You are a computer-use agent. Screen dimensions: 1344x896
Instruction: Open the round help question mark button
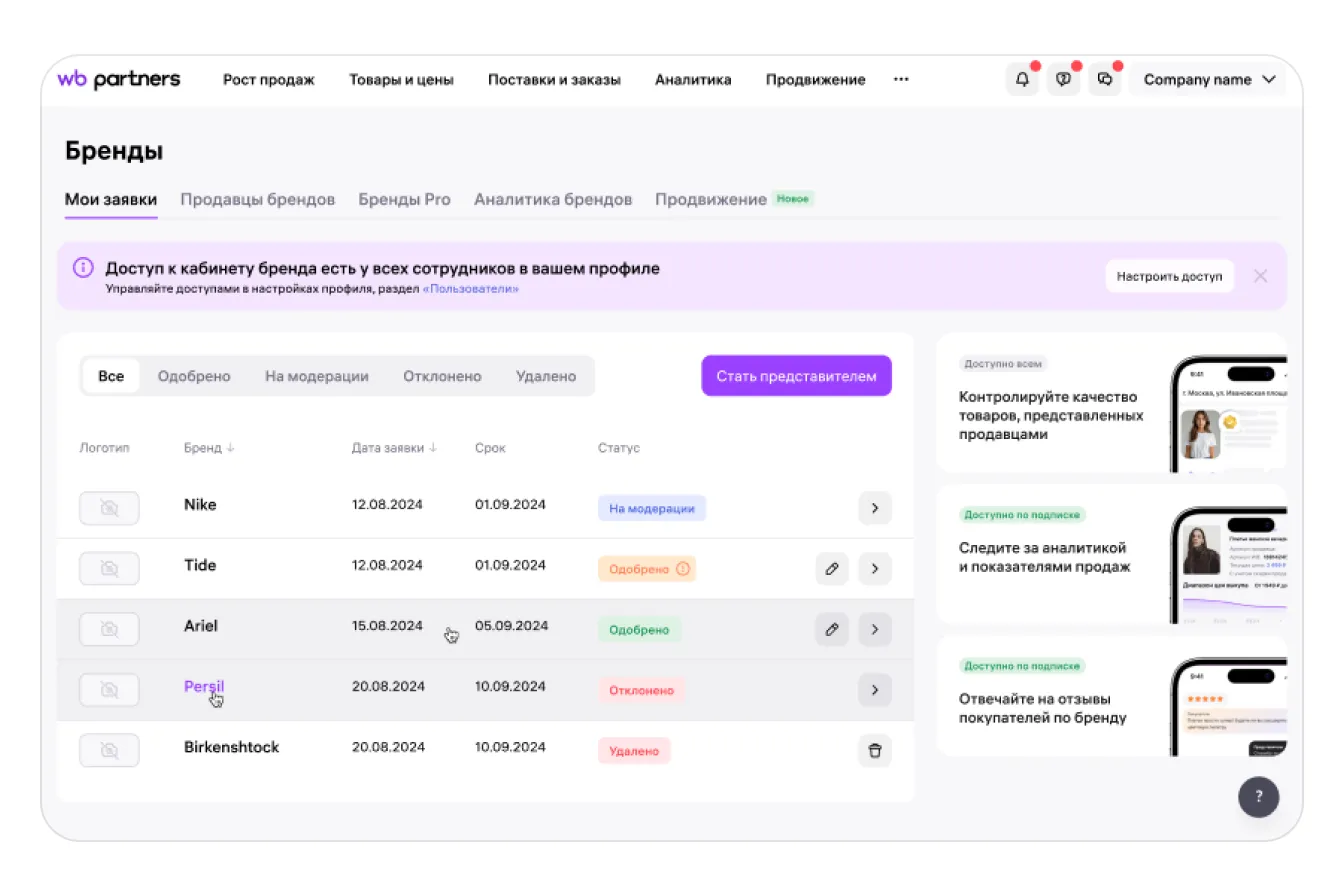coord(1258,797)
